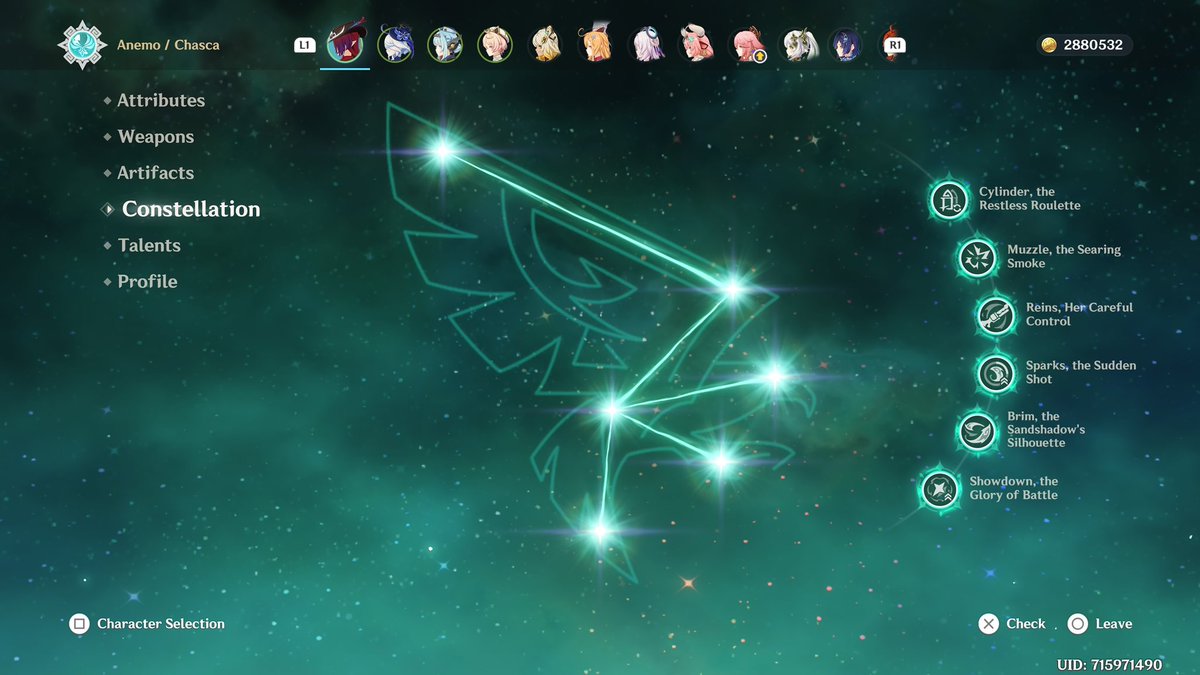Switch to the pink-haired horned character portrait
The width and height of the screenshot is (1200, 675).
695,44
